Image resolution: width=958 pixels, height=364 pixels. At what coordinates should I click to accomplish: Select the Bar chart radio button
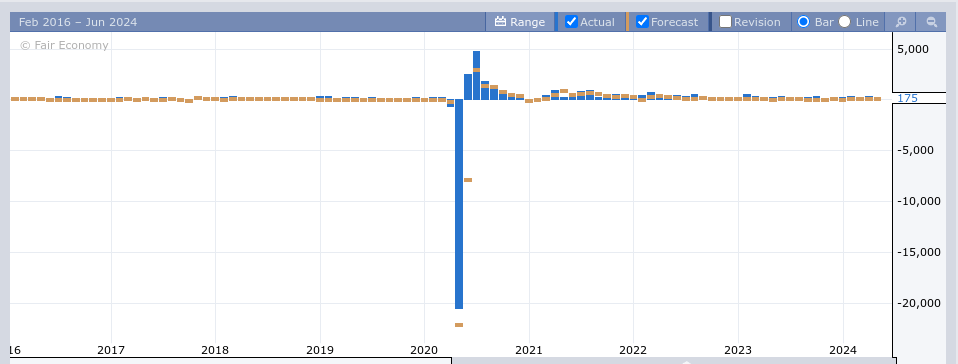(x=803, y=22)
